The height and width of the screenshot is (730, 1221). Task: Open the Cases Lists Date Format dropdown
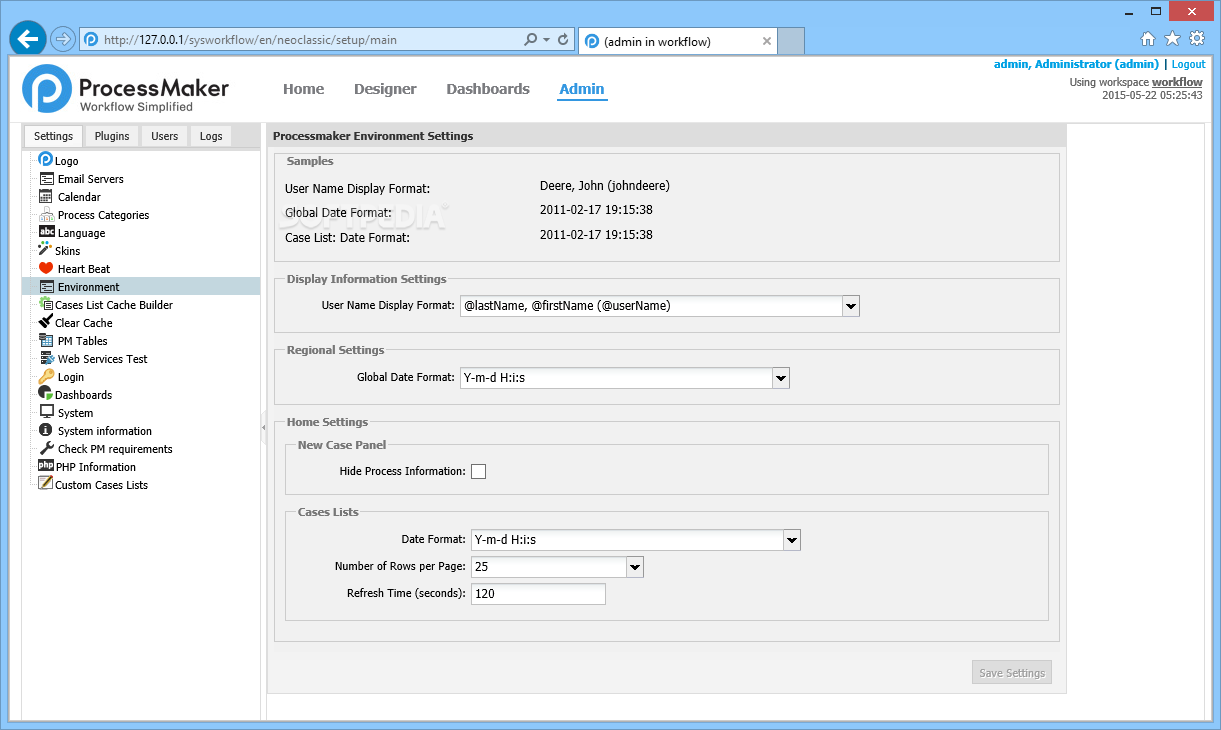tap(792, 540)
